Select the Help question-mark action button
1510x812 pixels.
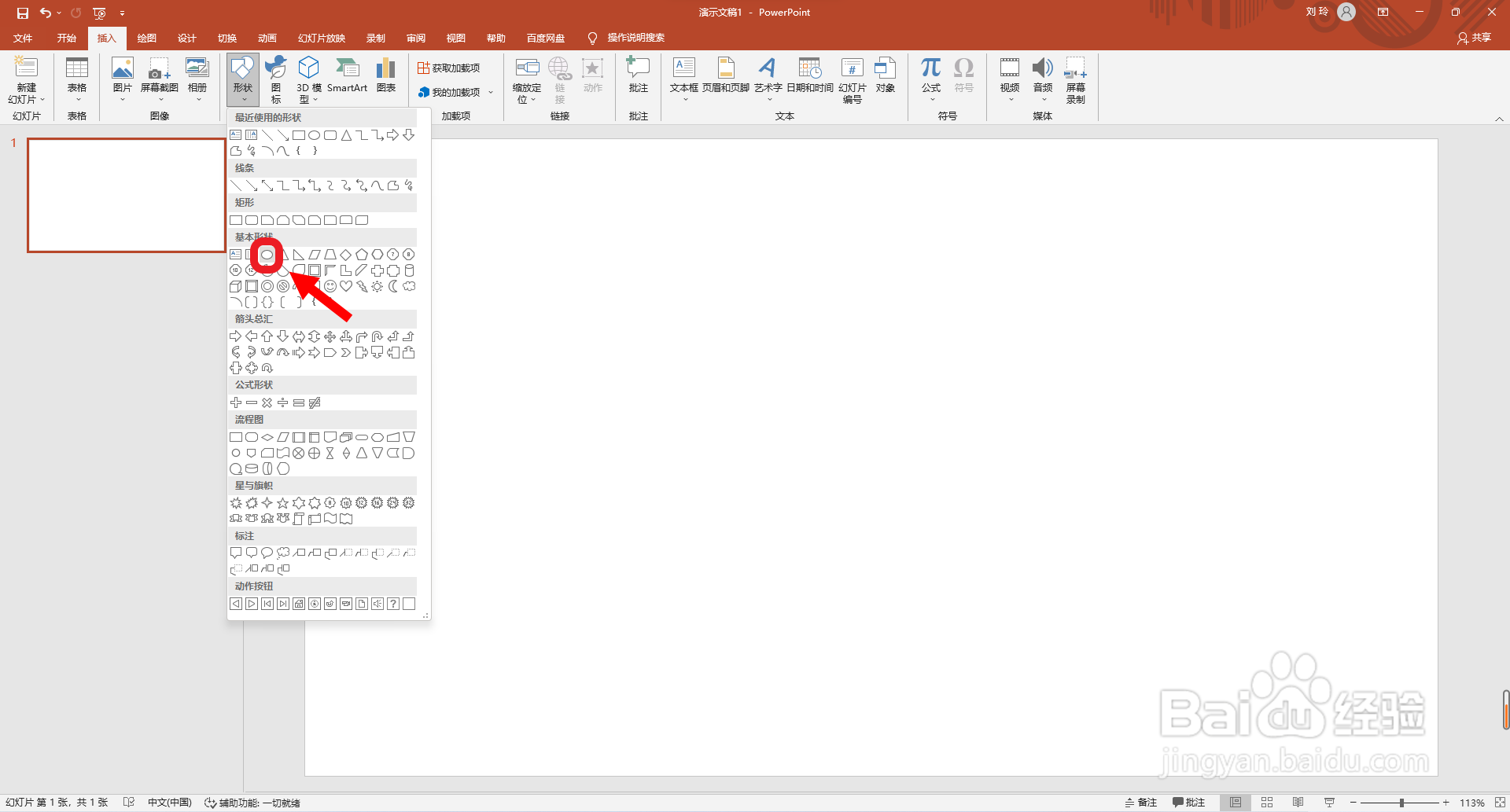point(393,604)
